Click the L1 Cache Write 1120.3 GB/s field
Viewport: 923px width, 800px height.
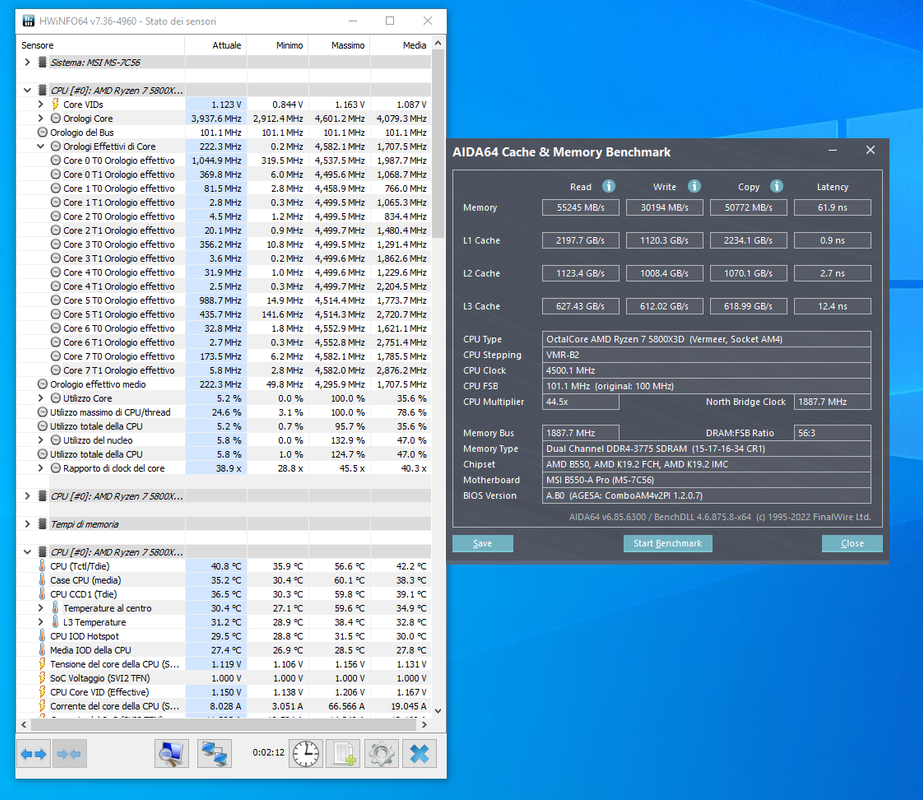665,241
